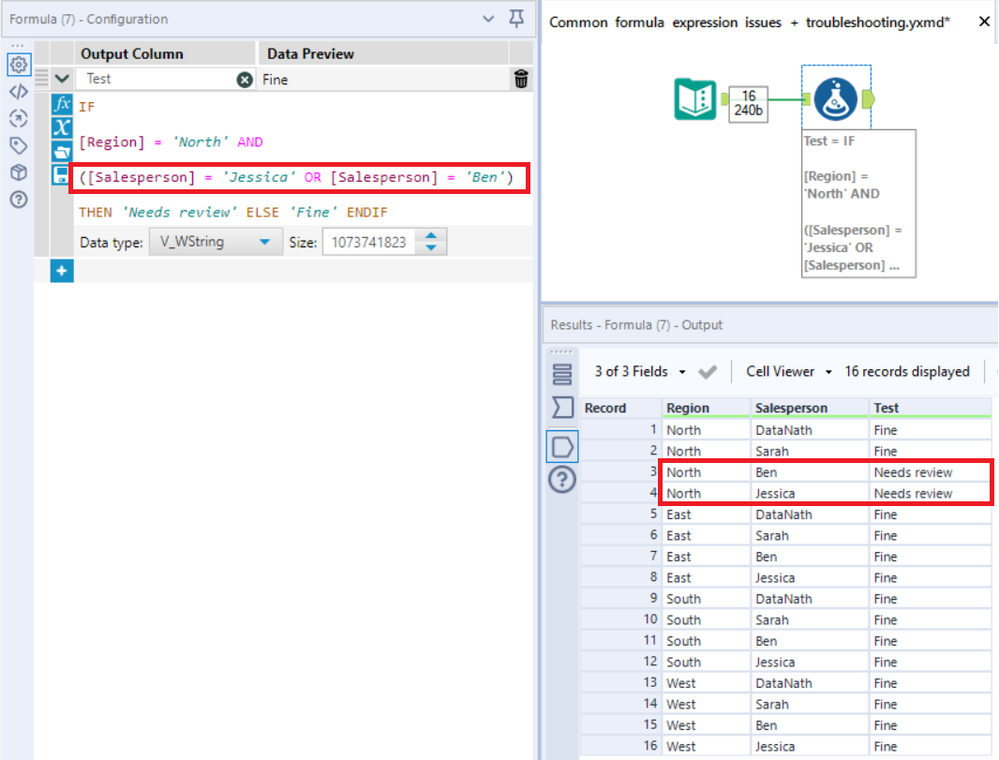The image size is (999, 760).
Task: Add a new expression with plus button
Action: (x=62, y=271)
